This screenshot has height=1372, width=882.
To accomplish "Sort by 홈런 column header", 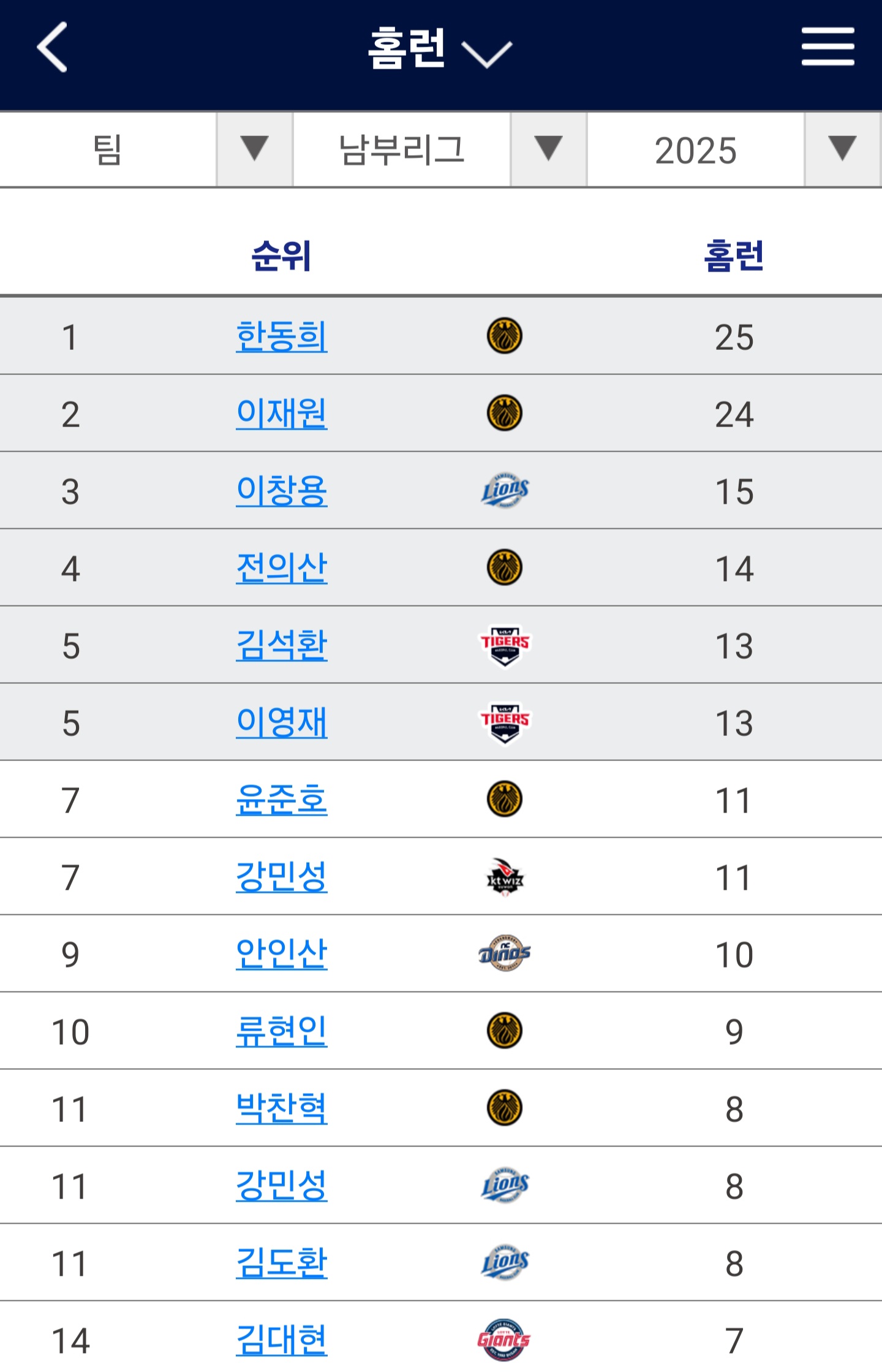I will point(734,256).
